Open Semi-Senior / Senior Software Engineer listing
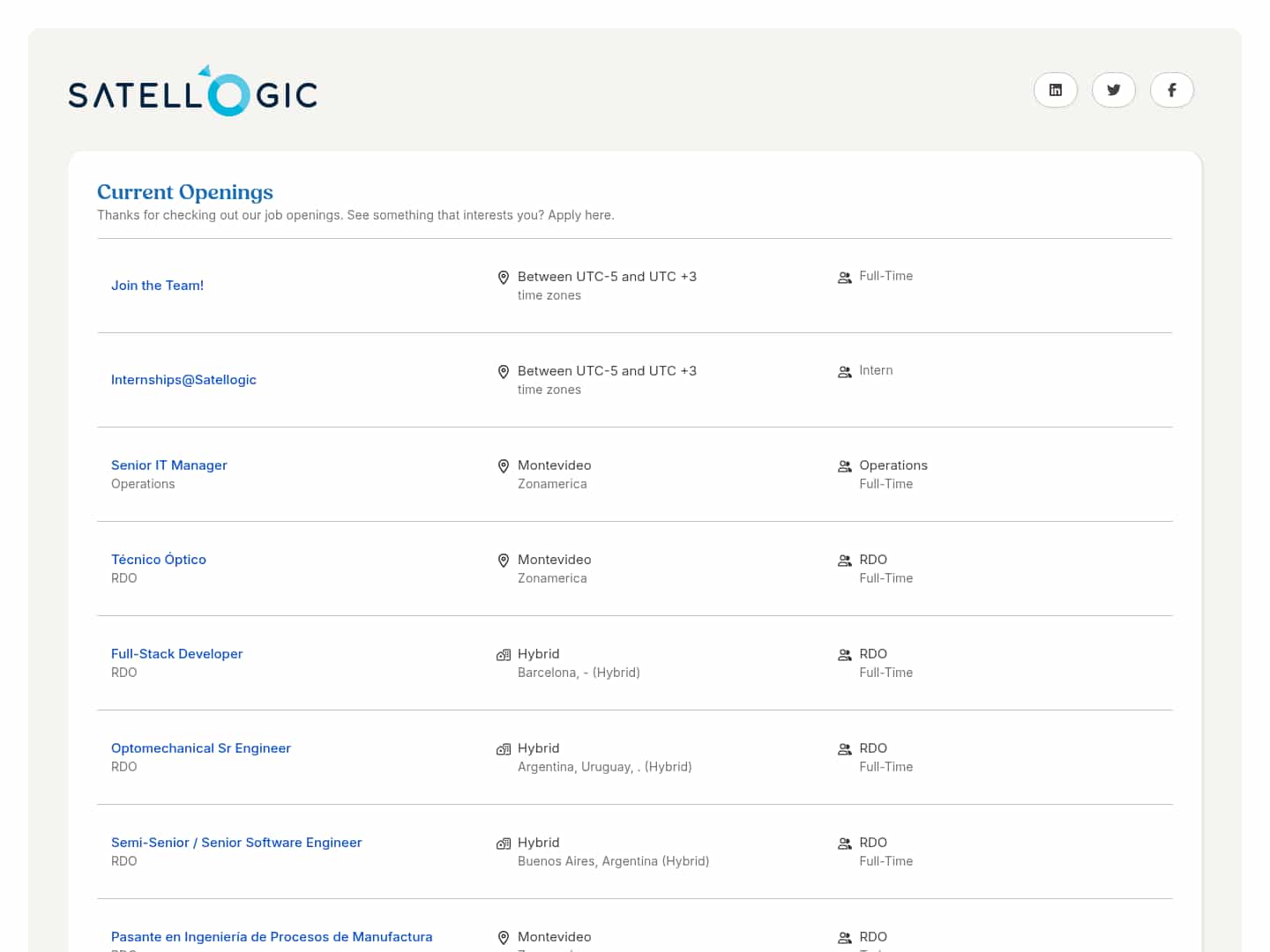 (x=236, y=843)
